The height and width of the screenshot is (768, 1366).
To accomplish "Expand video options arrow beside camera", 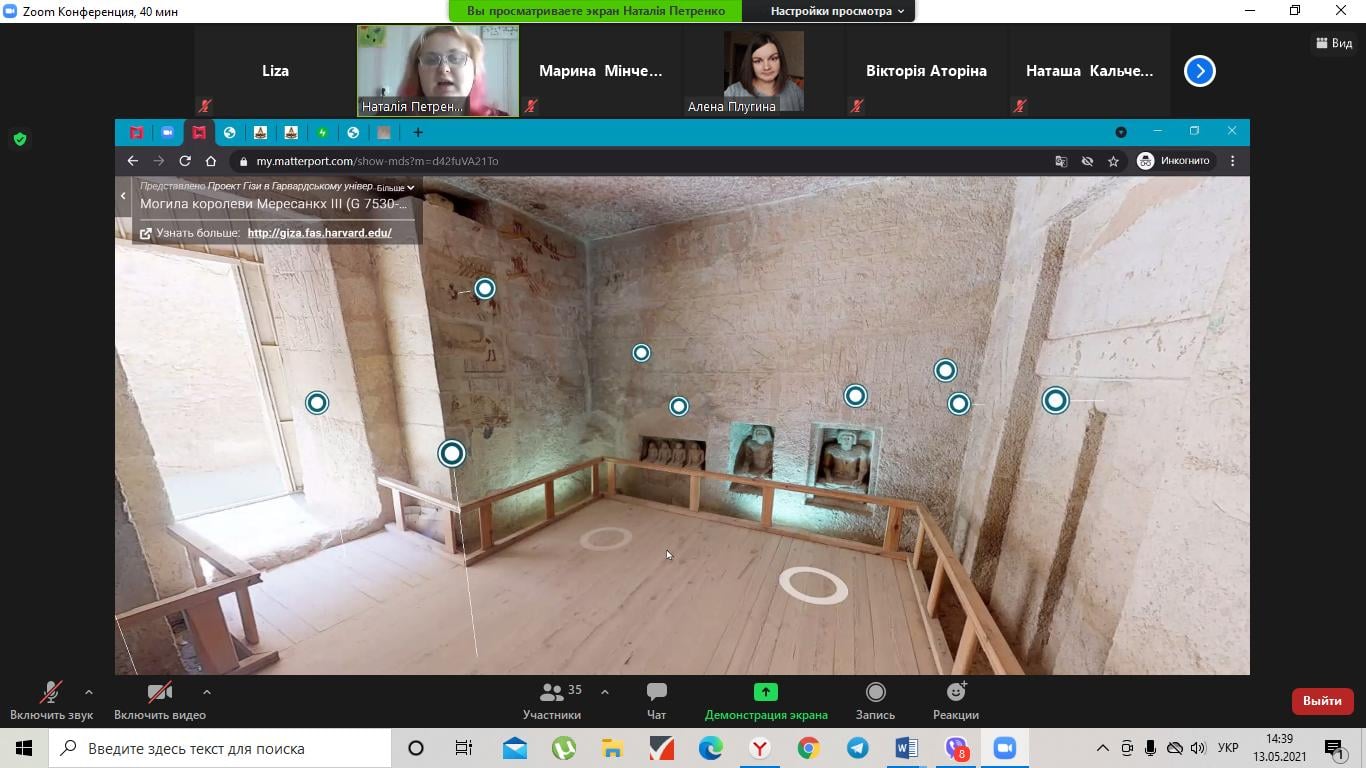I will click(207, 691).
